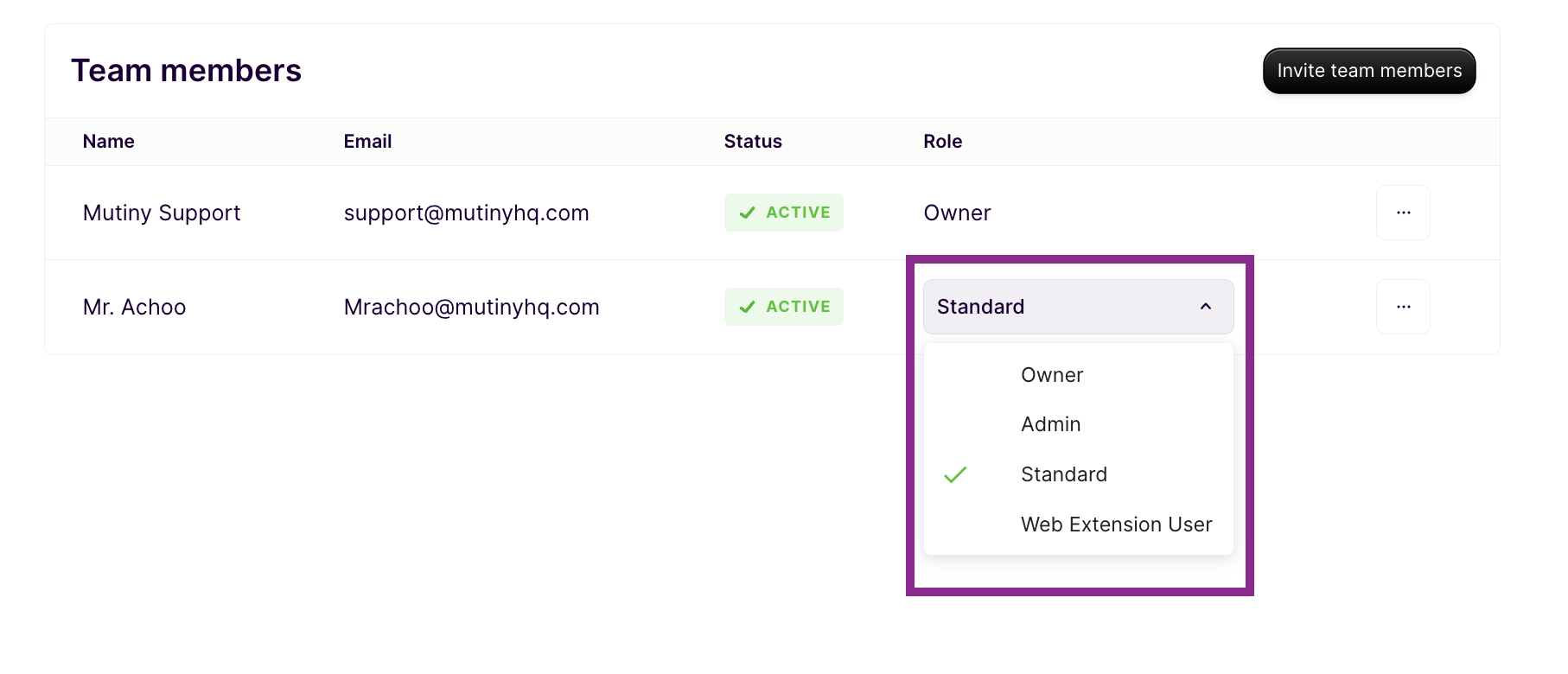Viewport: 1568px width, 674px height.
Task: Click the Role column header
Action: coord(942,142)
